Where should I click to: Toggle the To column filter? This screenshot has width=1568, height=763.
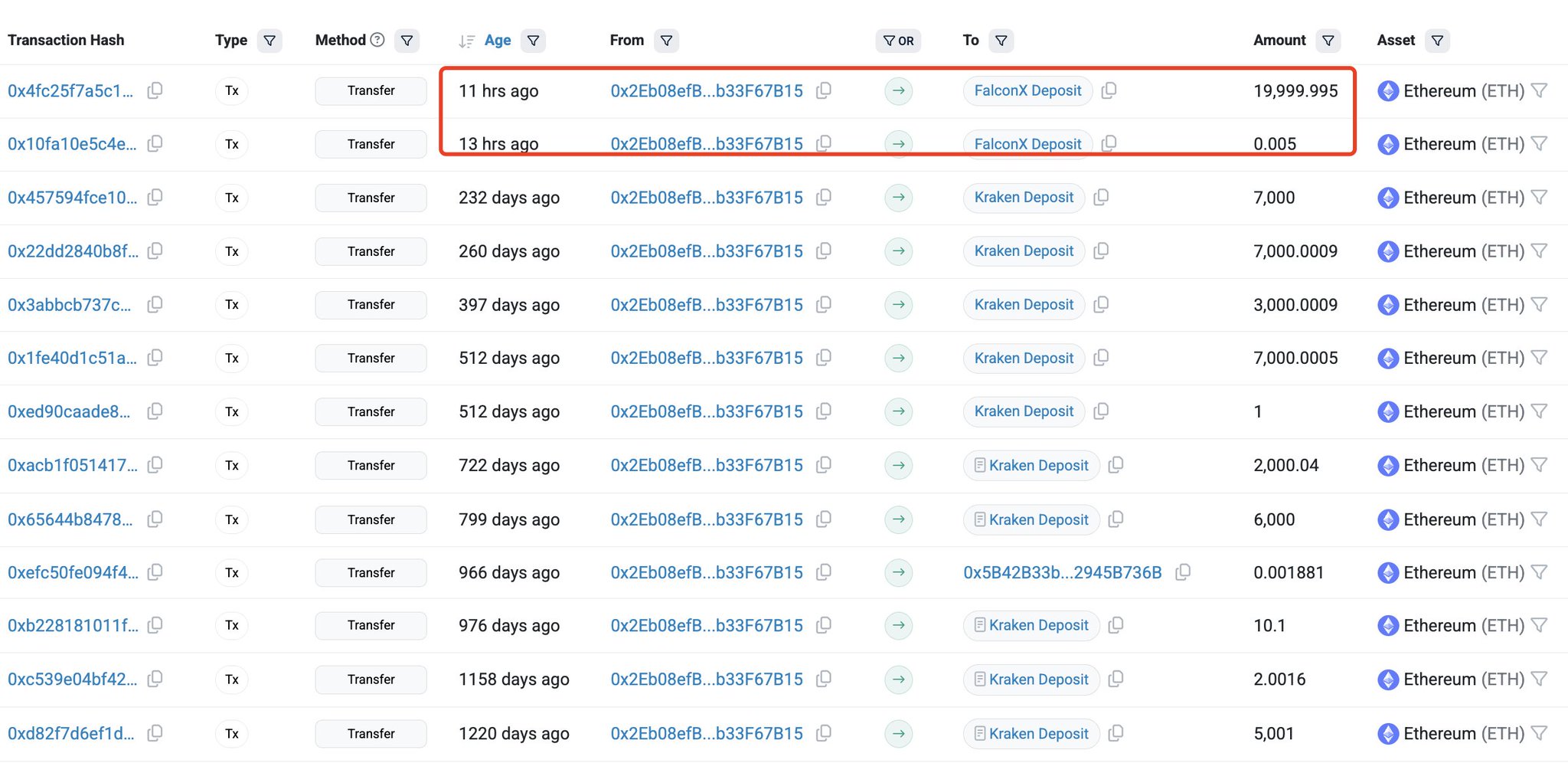click(1002, 41)
